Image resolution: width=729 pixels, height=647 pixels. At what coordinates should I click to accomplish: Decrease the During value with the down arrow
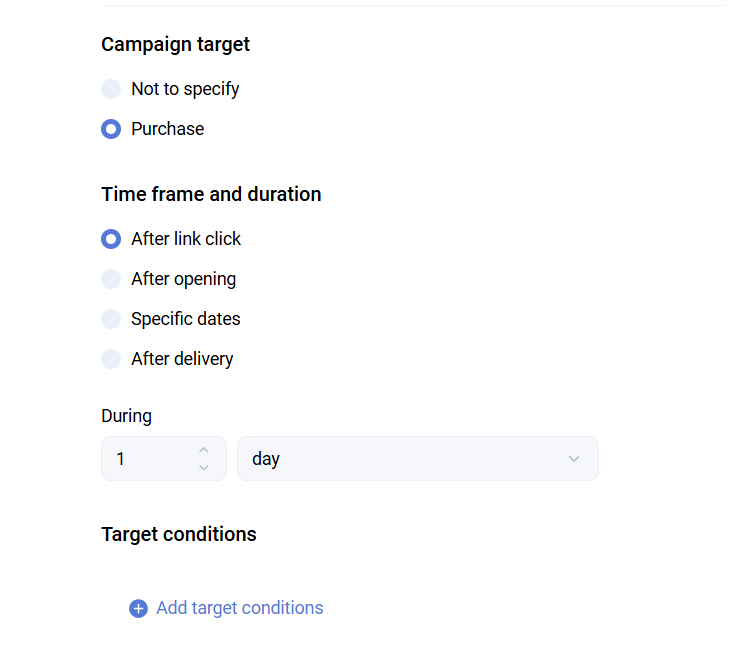coord(204,468)
